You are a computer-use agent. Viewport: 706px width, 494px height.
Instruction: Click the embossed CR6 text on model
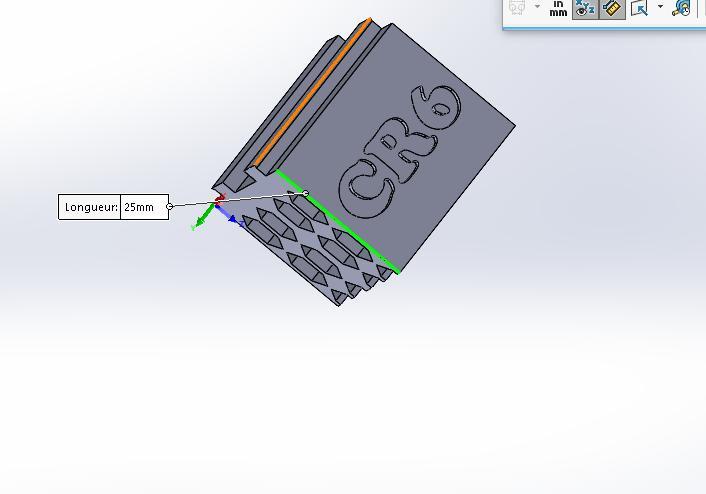point(399,152)
